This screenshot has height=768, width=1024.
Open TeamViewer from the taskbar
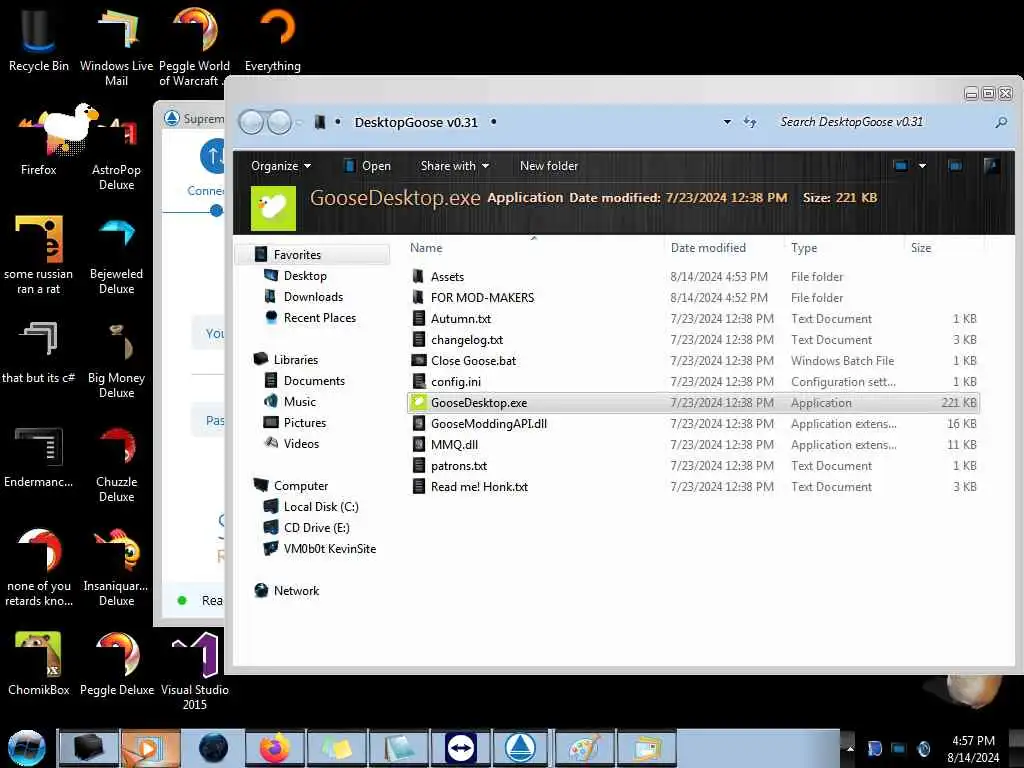pos(460,748)
